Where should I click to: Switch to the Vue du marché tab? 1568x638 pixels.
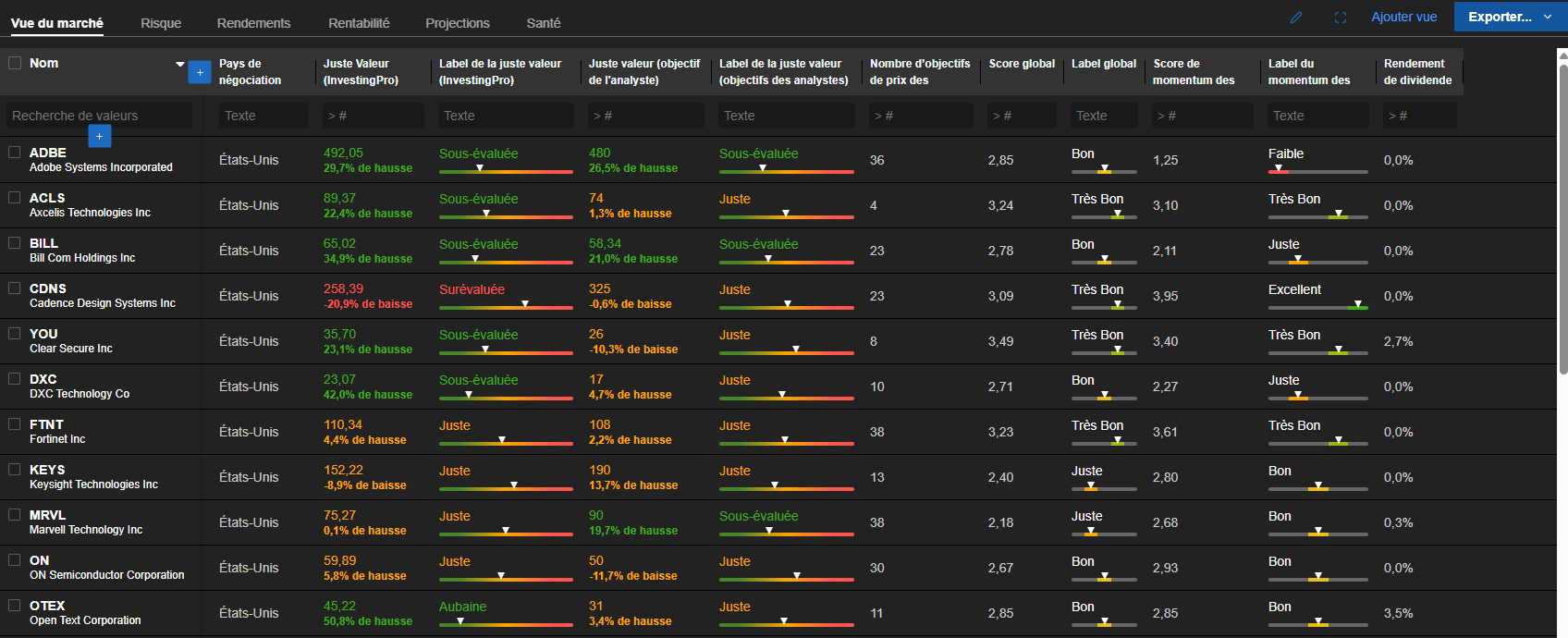pyautogui.click(x=57, y=23)
